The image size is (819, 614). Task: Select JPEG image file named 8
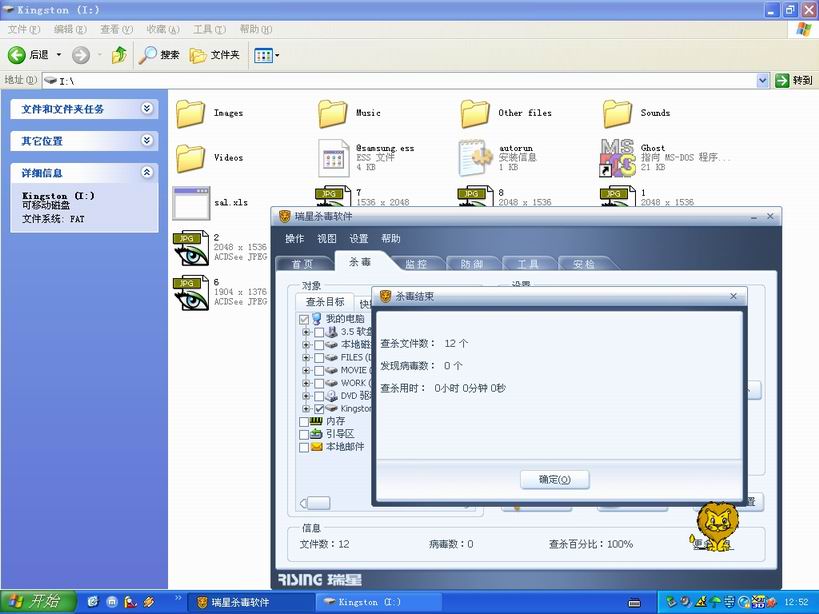click(x=475, y=196)
